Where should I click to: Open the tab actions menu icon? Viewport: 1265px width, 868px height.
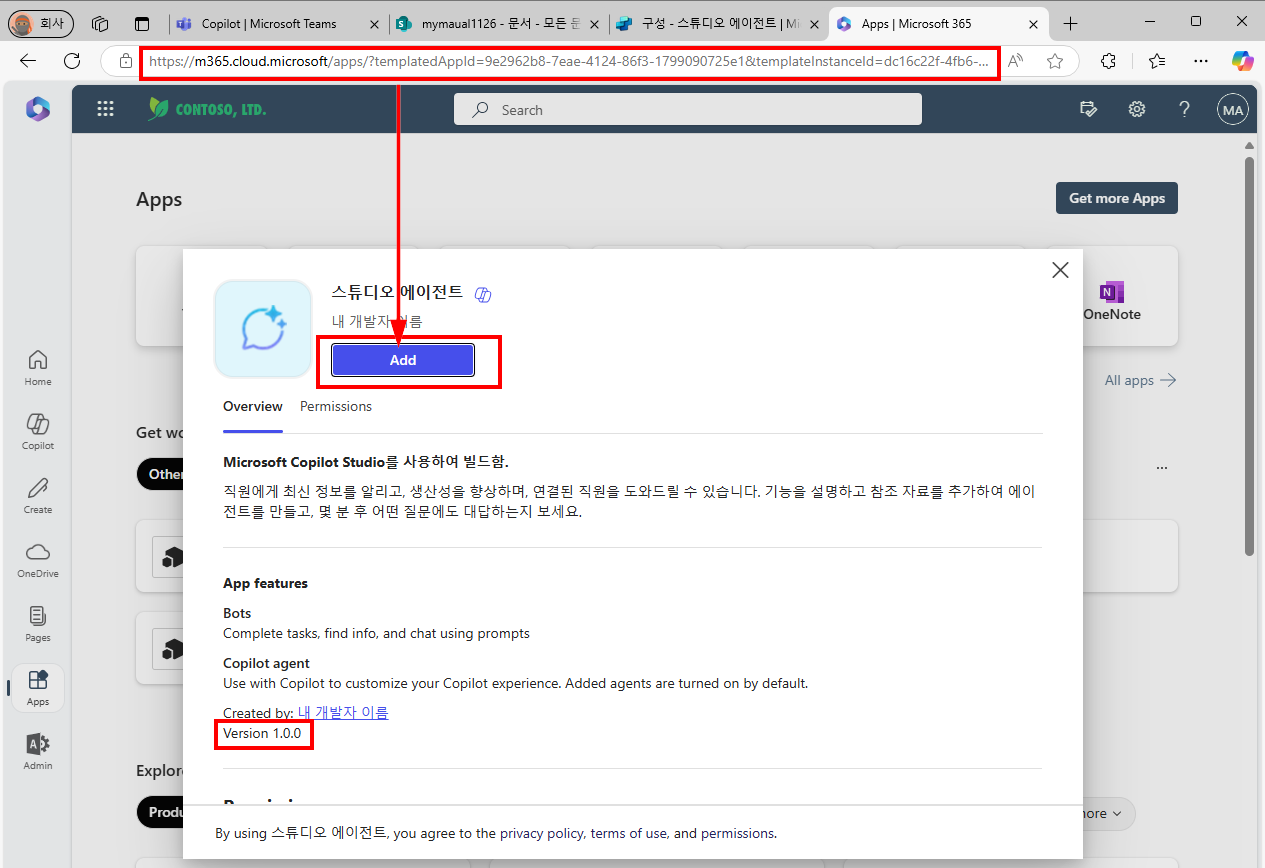(x=141, y=23)
